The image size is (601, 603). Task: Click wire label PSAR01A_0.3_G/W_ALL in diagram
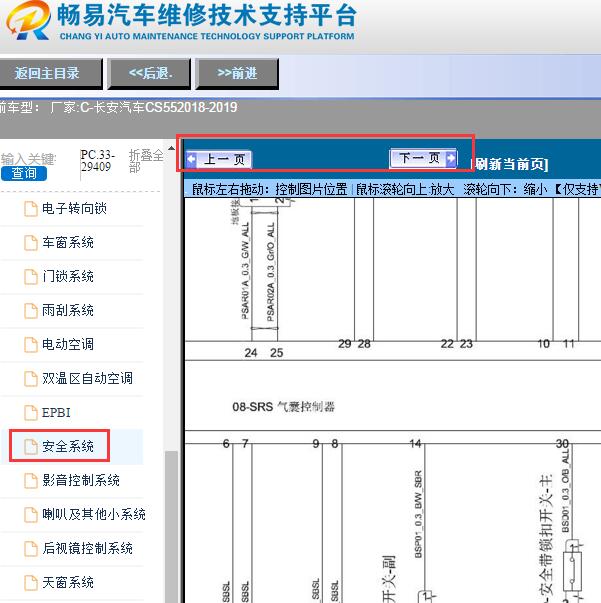[x=245, y=271]
